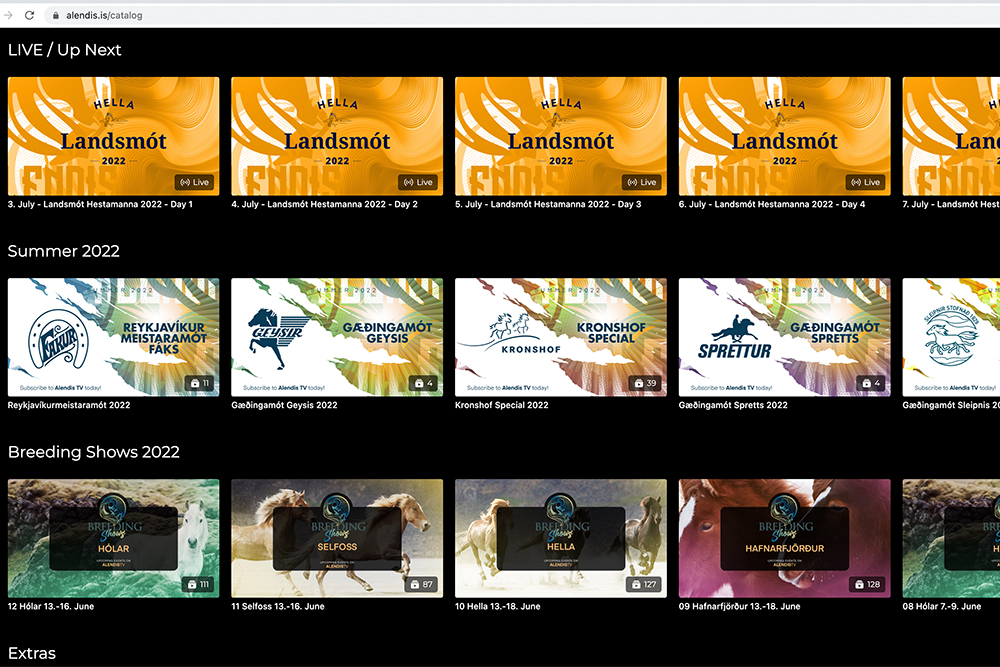Click Live badge on Landsmót Day 3
Viewport: 1000px width, 667px height.
click(x=642, y=182)
